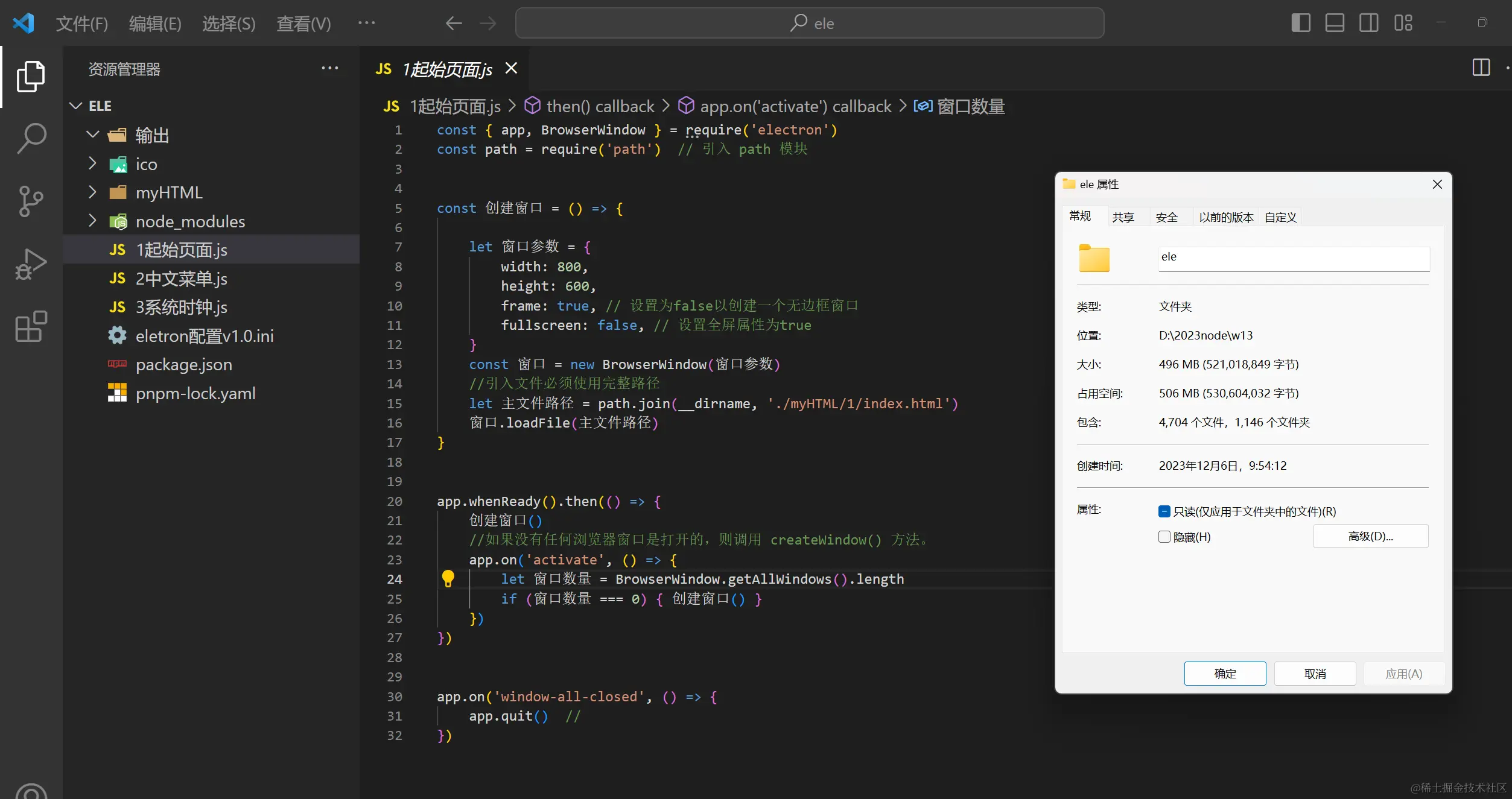Click the Go Back navigation arrow
The width and height of the screenshot is (1512, 799).
tap(454, 24)
